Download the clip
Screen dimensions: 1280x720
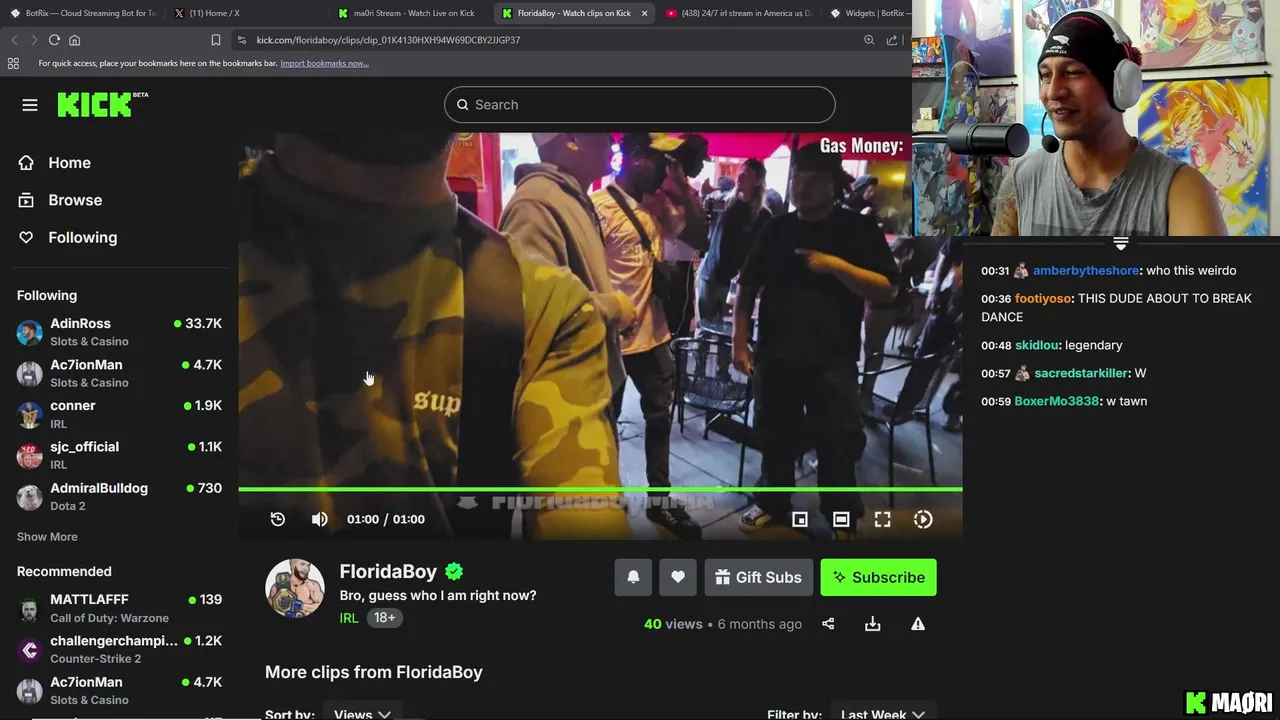pos(873,624)
